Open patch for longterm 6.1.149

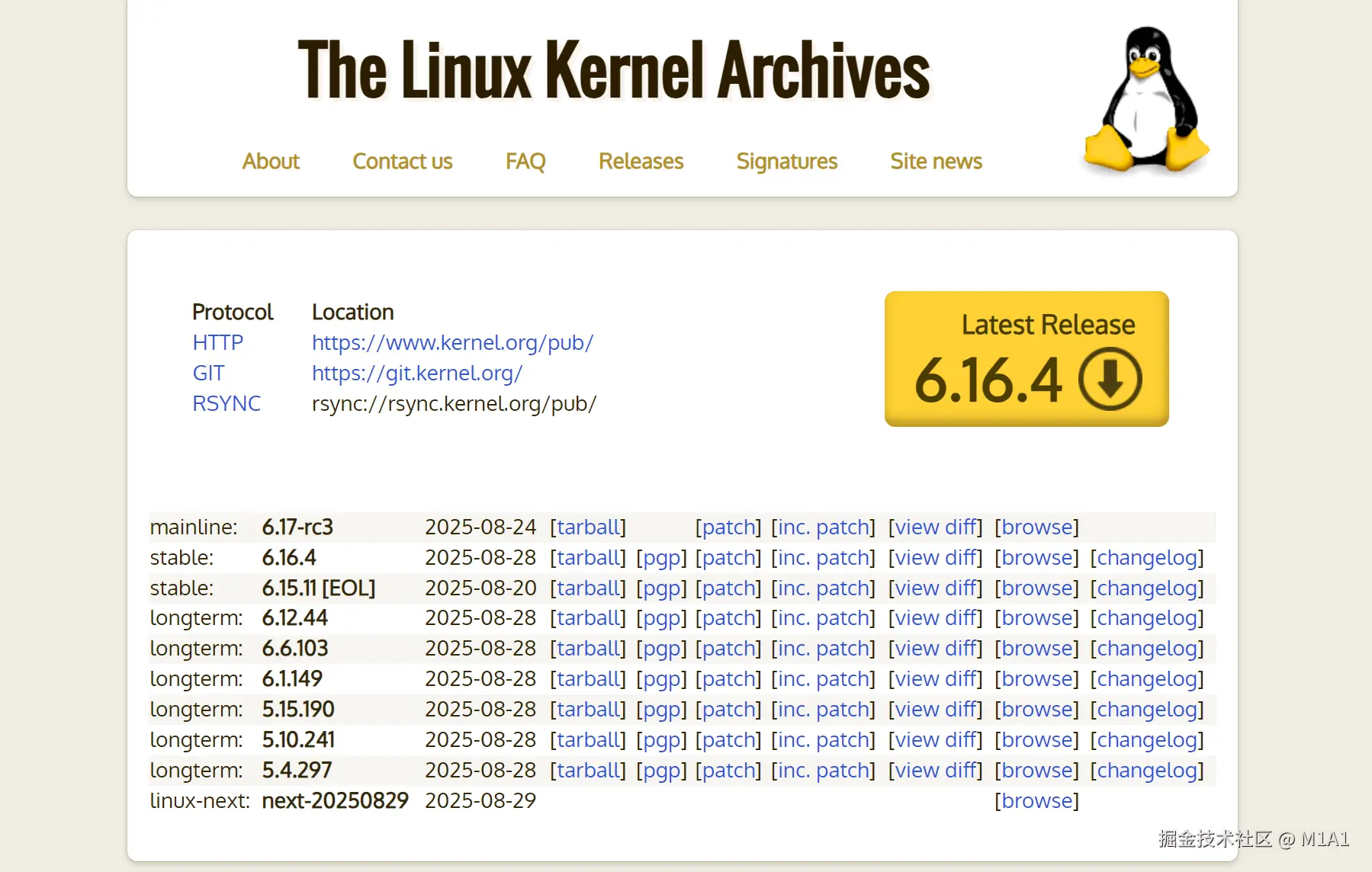(728, 679)
